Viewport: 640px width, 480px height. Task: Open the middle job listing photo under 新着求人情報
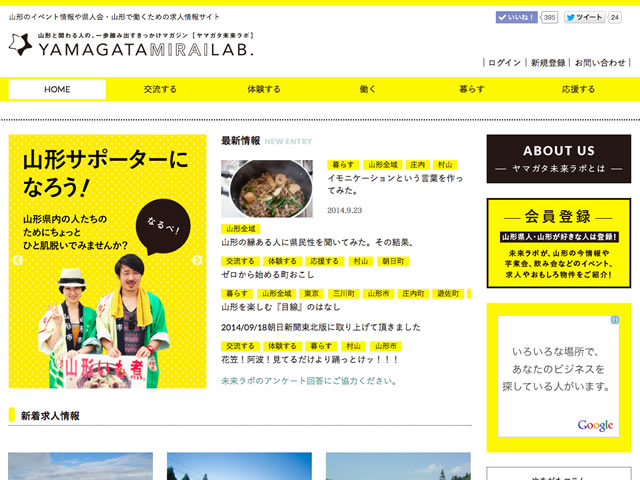pyautogui.click(x=239, y=466)
